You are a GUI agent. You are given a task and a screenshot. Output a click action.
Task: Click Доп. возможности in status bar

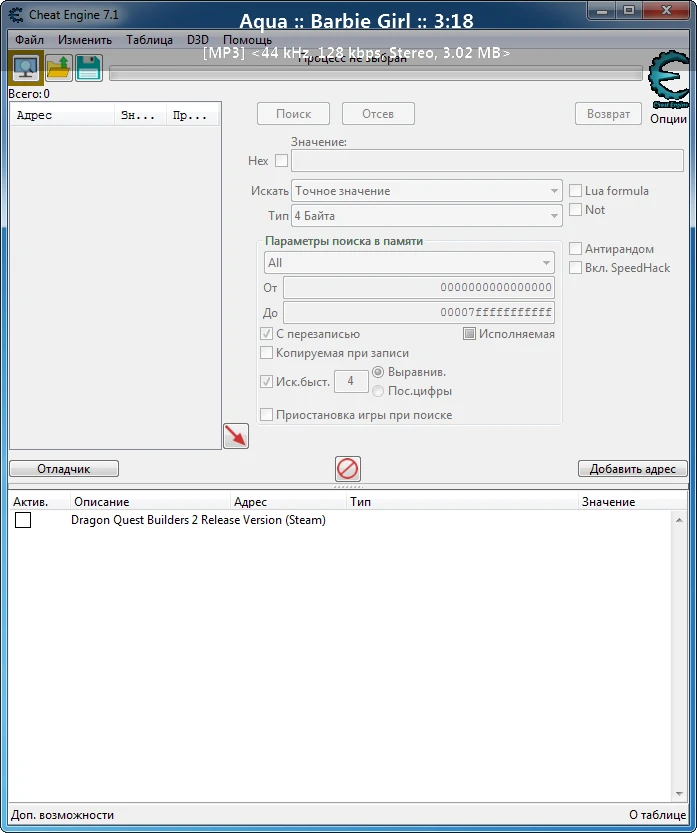coord(62,815)
